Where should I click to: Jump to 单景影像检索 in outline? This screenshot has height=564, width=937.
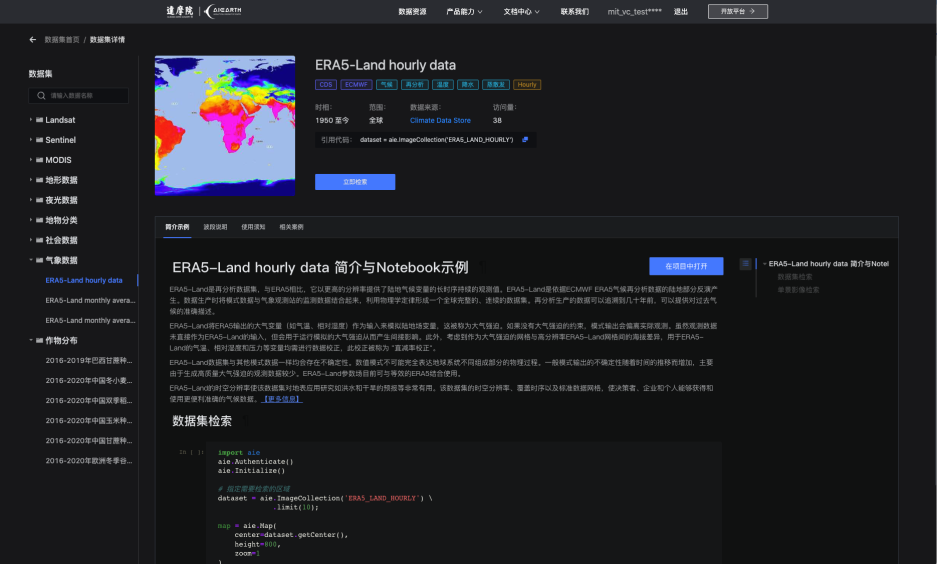tap(798, 290)
